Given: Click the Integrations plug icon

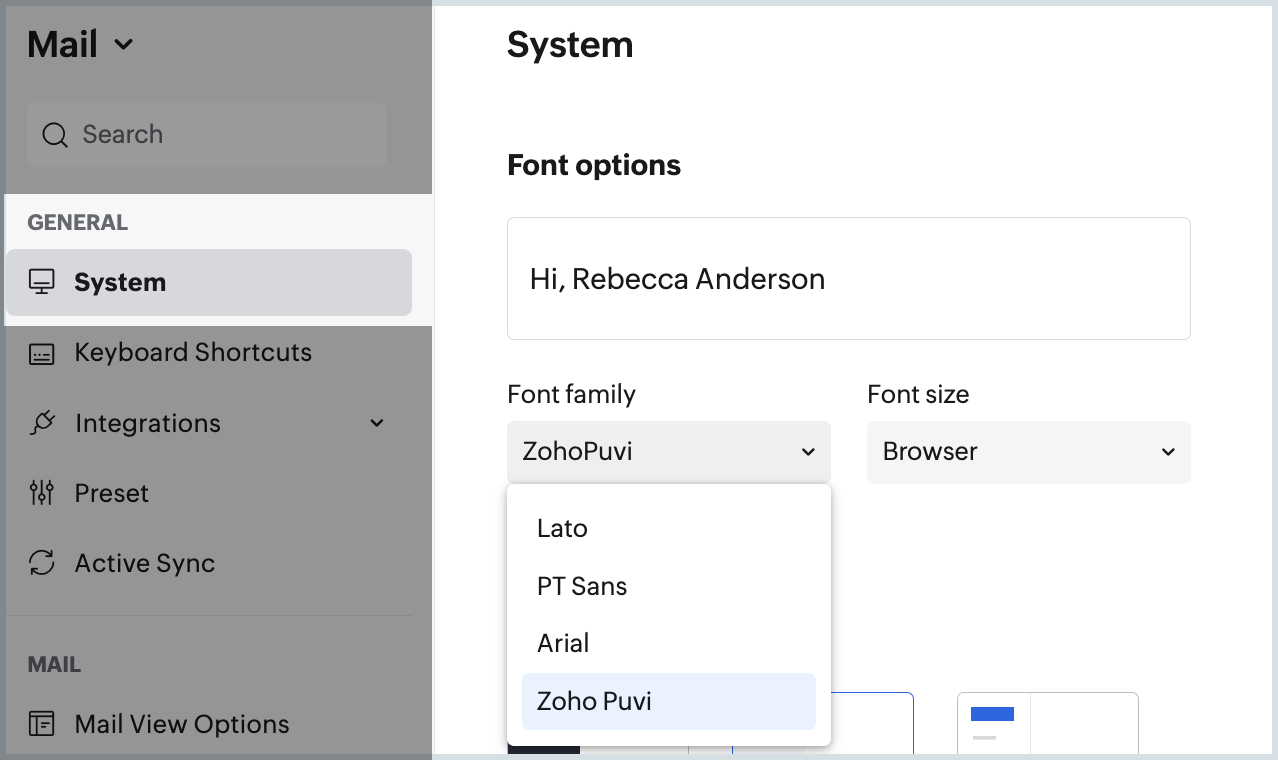Looking at the screenshot, I should point(42,422).
